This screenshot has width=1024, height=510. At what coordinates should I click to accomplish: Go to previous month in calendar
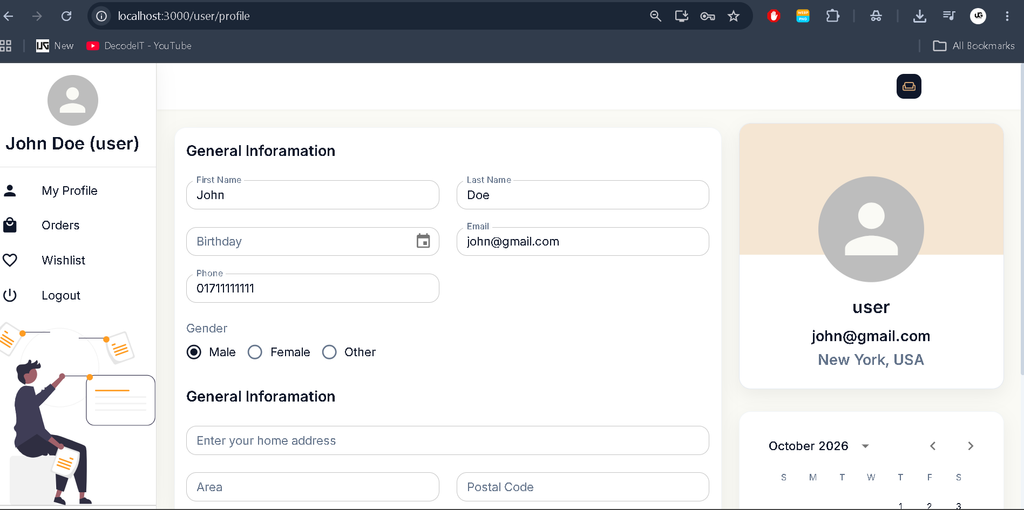933,446
